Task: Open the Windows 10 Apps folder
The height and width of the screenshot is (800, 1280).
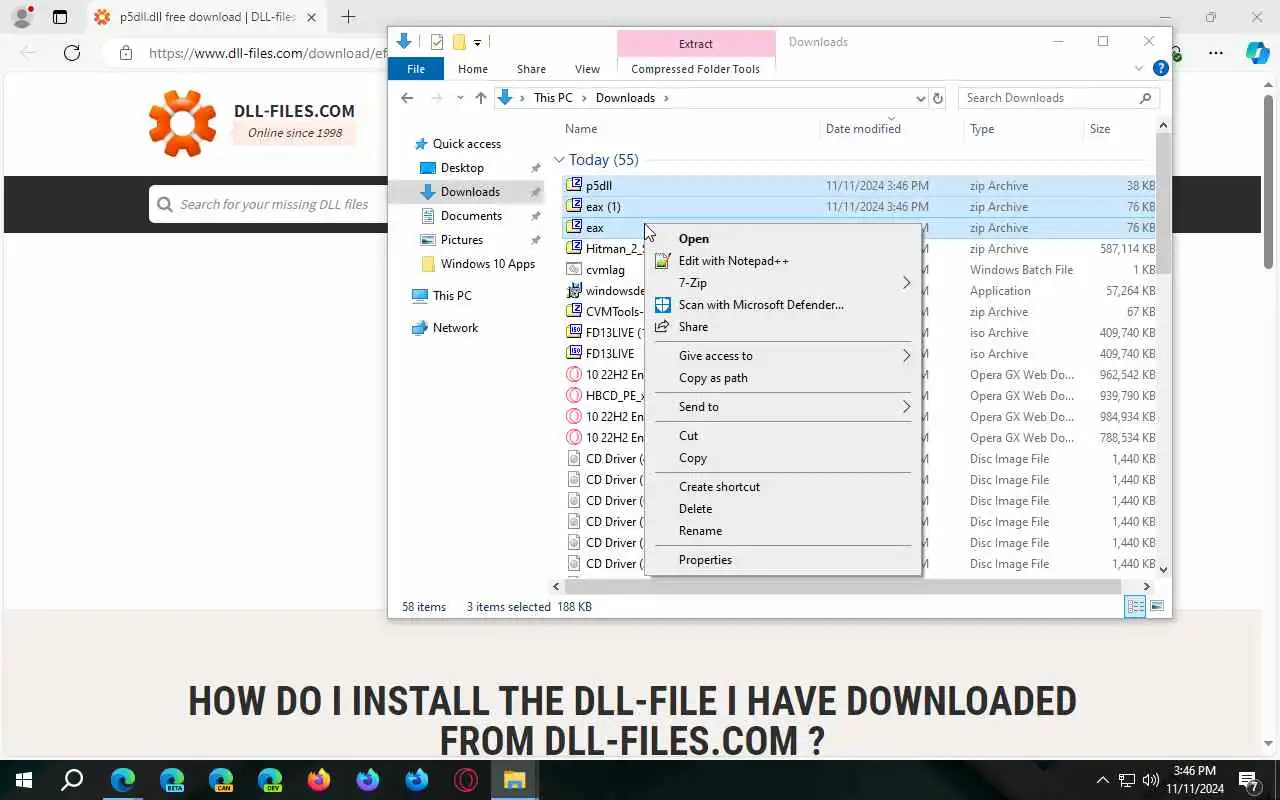Action: click(x=488, y=264)
